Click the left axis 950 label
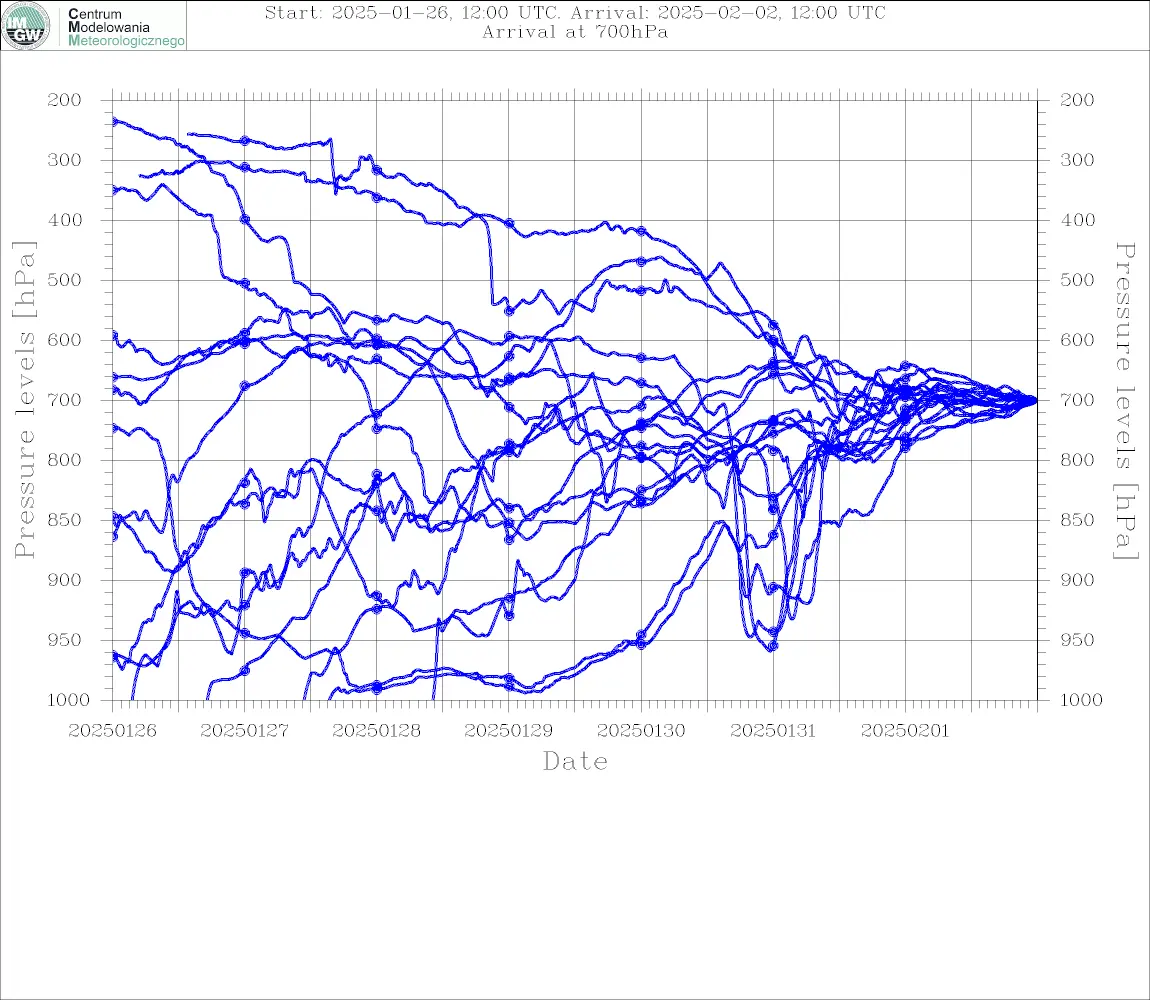Viewport: 1150px width, 1000px height. pyautogui.click(x=65, y=640)
